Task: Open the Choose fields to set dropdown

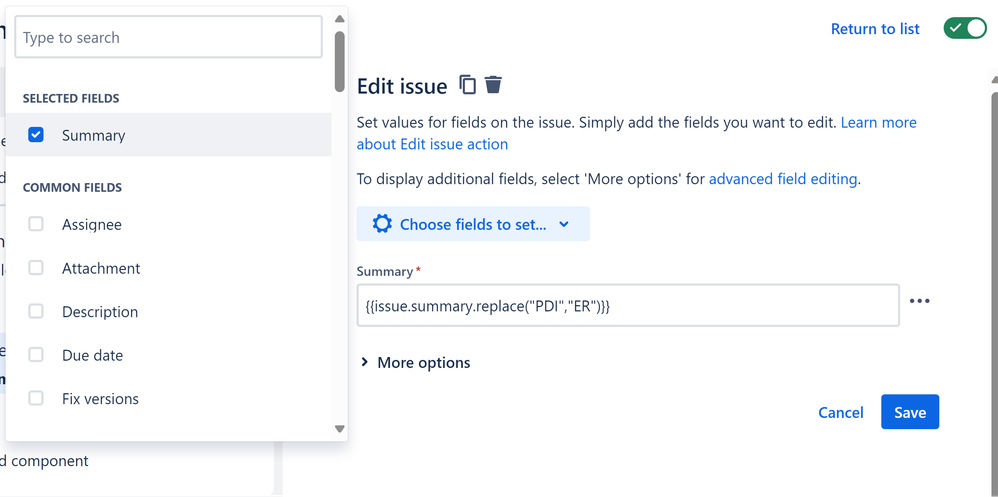Action: 473,224
